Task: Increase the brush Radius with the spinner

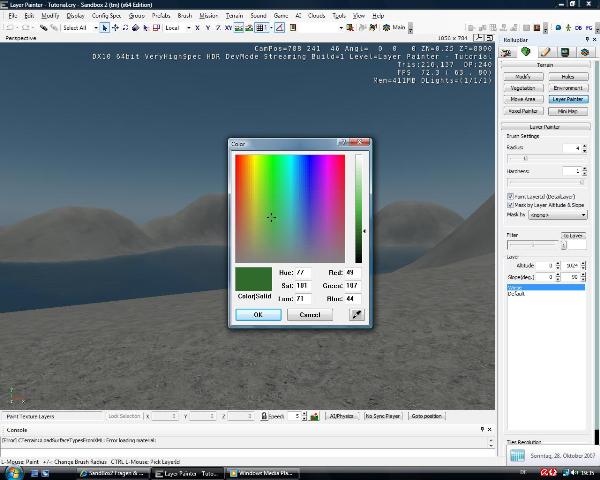Action: pyautogui.click(x=583, y=145)
